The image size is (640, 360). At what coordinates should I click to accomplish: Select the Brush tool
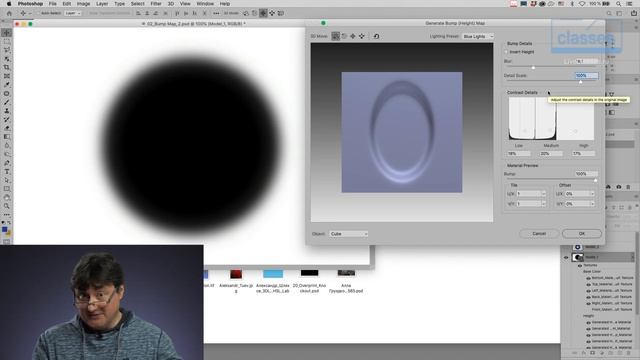[7, 102]
